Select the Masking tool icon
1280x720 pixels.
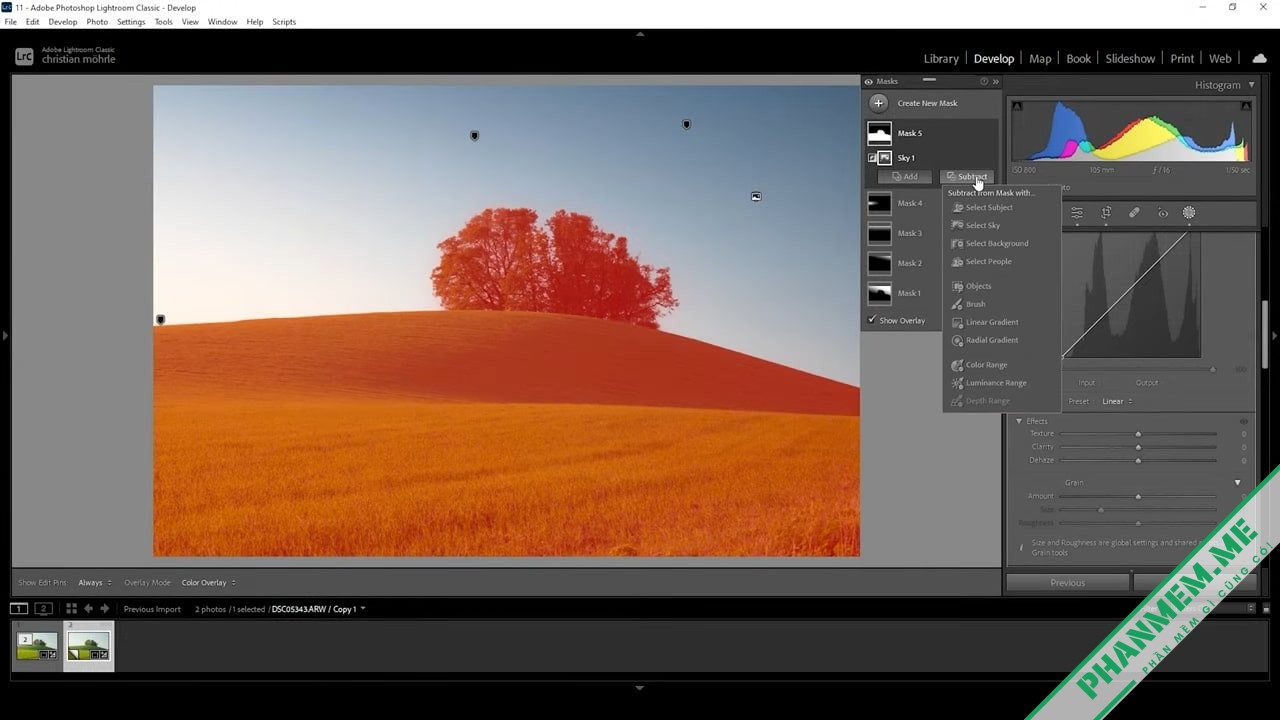1189,213
